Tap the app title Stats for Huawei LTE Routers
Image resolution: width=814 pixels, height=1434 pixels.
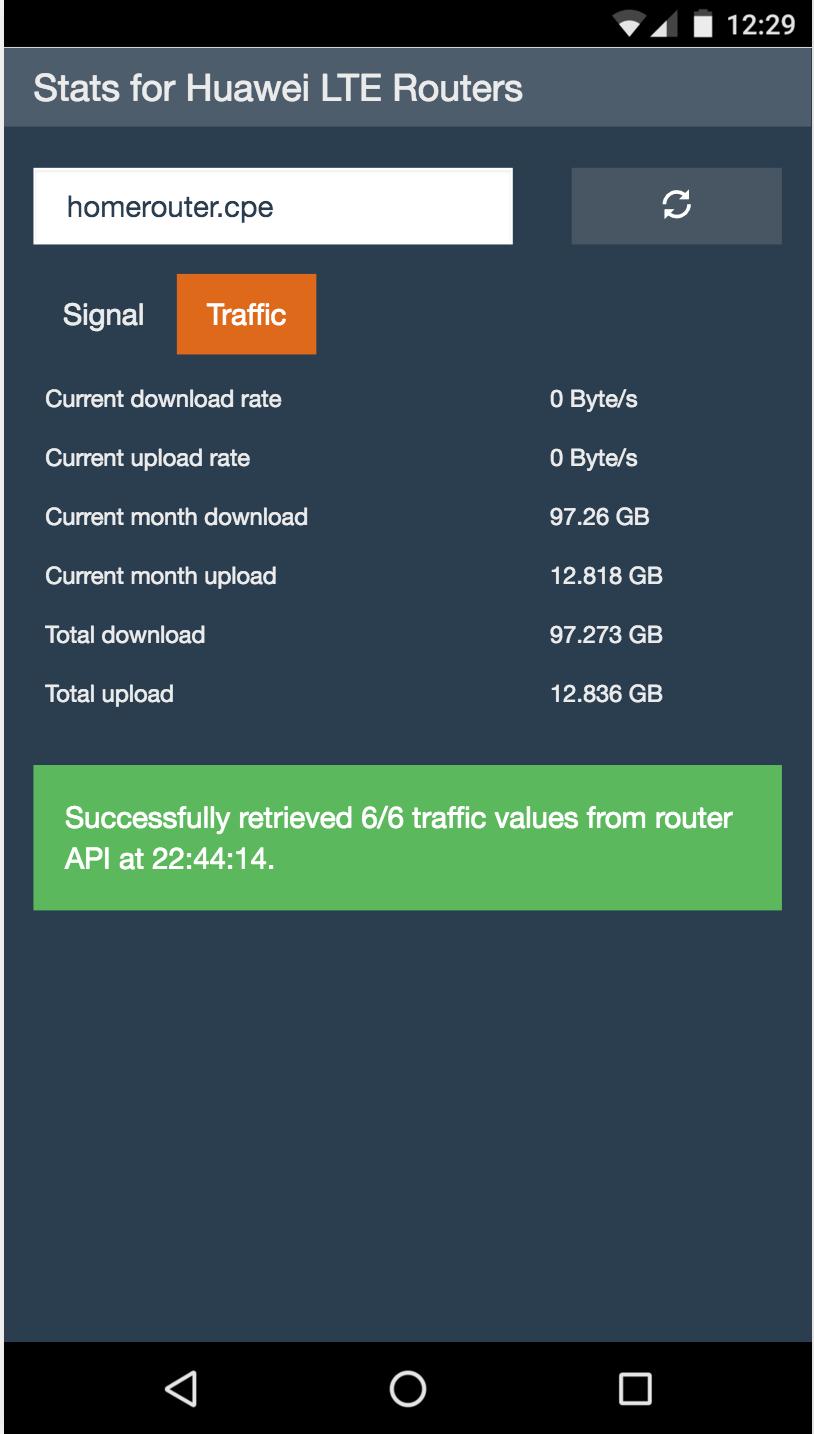pos(278,88)
